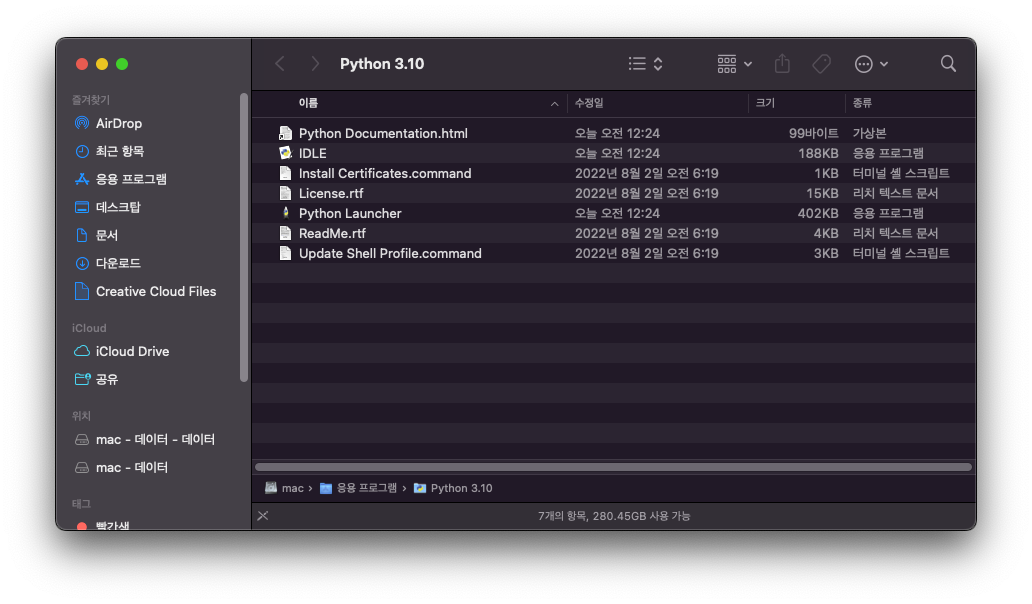Select the License.rtf file name
Screen dimensions: 1032x604
coord(331,193)
